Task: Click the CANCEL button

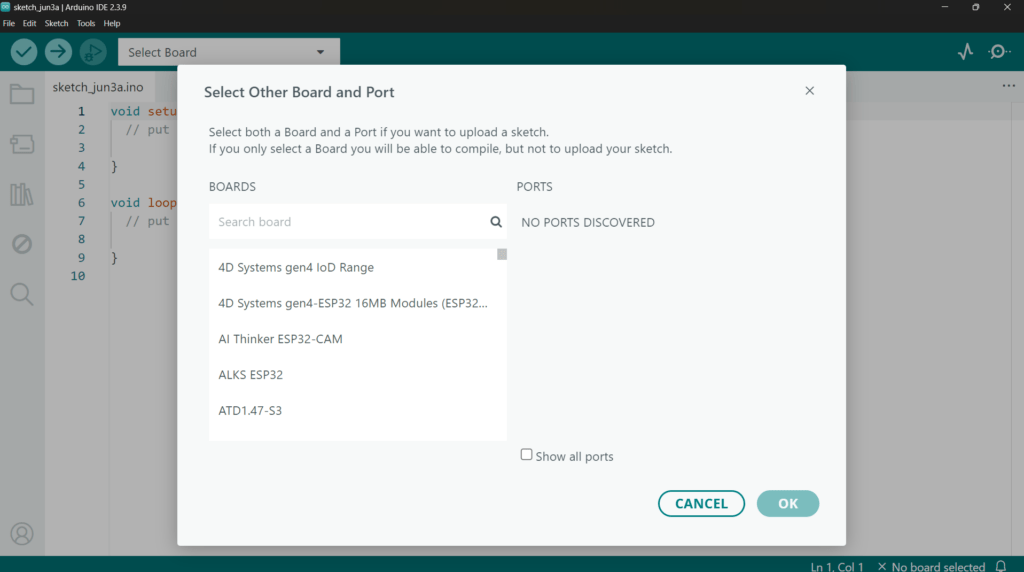Action: (x=701, y=503)
